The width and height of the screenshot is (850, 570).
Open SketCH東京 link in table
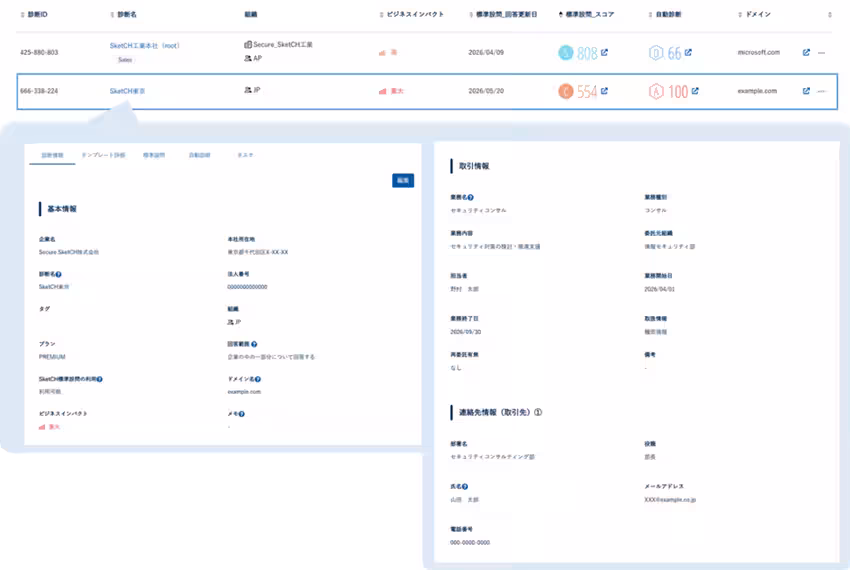click(x=127, y=91)
